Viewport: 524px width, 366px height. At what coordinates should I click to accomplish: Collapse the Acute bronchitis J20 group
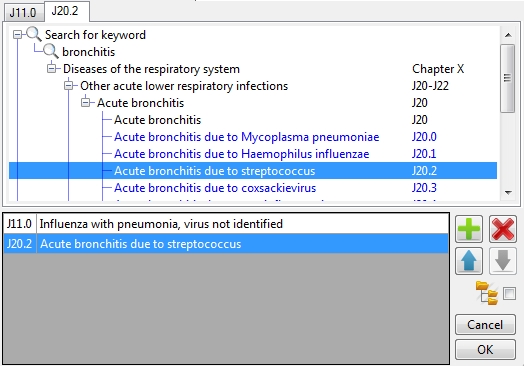86,103
